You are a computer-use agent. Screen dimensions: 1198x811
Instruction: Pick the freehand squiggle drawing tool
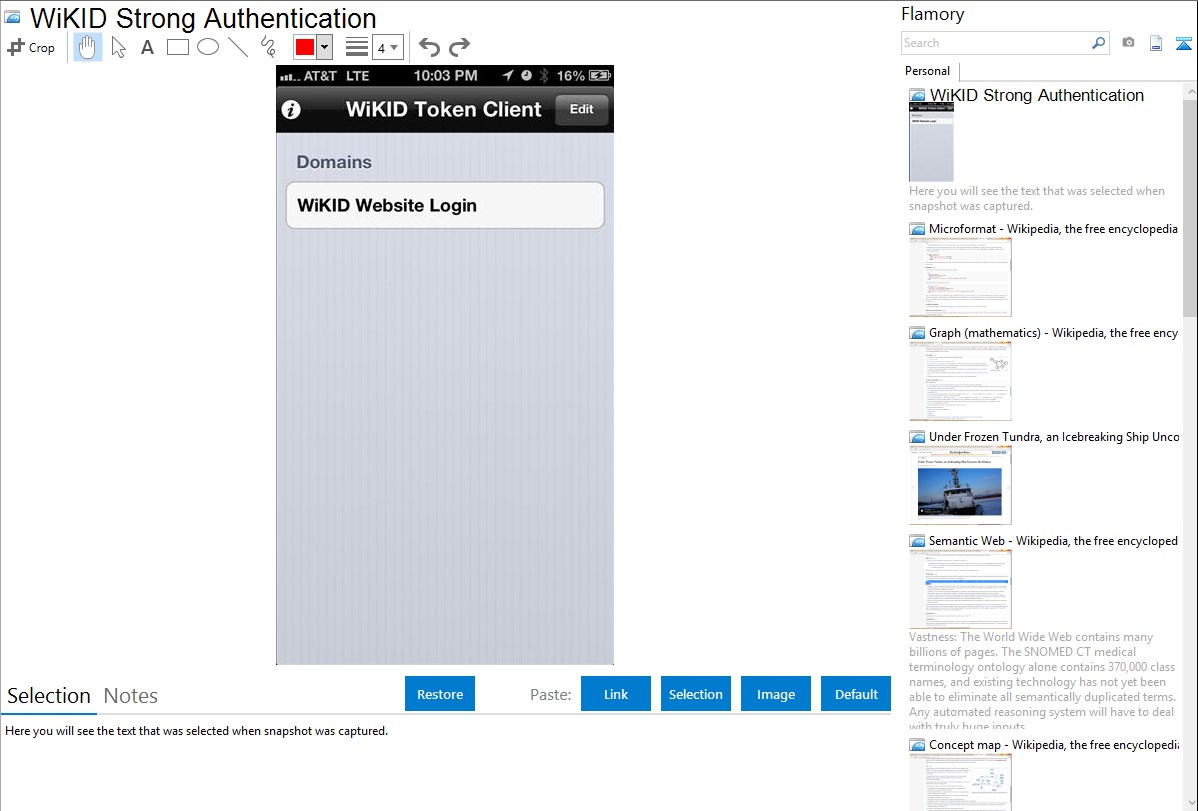pyautogui.click(x=268, y=47)
